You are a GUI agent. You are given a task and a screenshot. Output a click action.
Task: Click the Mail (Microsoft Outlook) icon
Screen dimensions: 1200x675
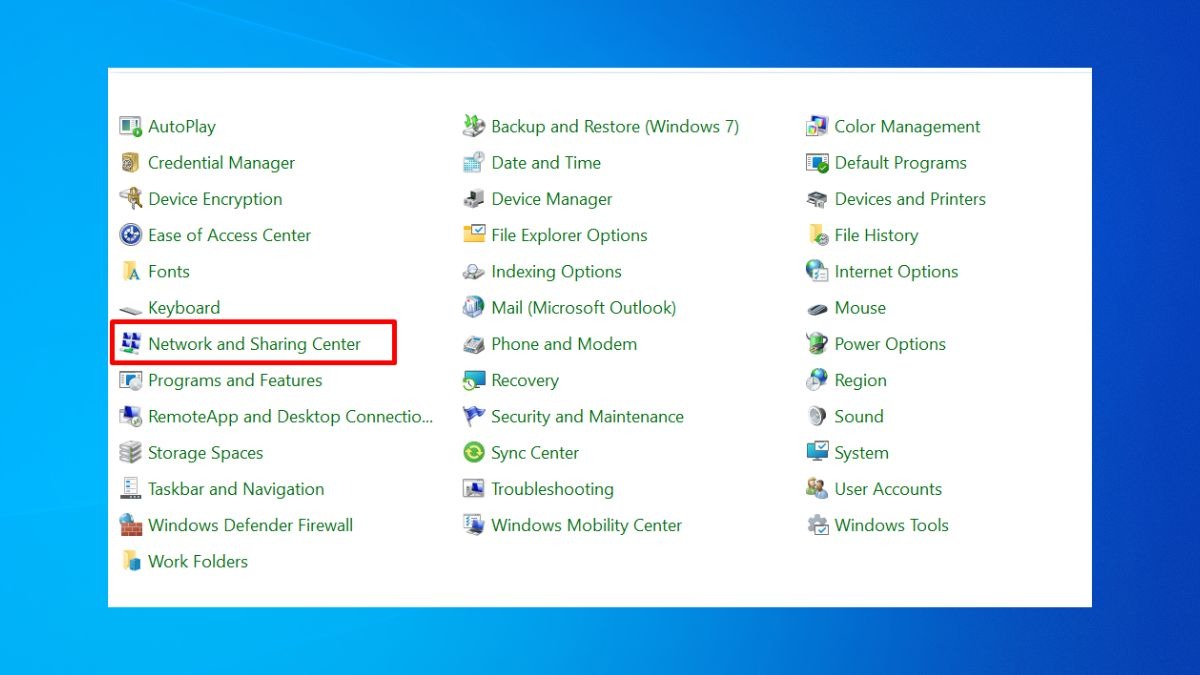pyautogui.click(x=474, y=308)
